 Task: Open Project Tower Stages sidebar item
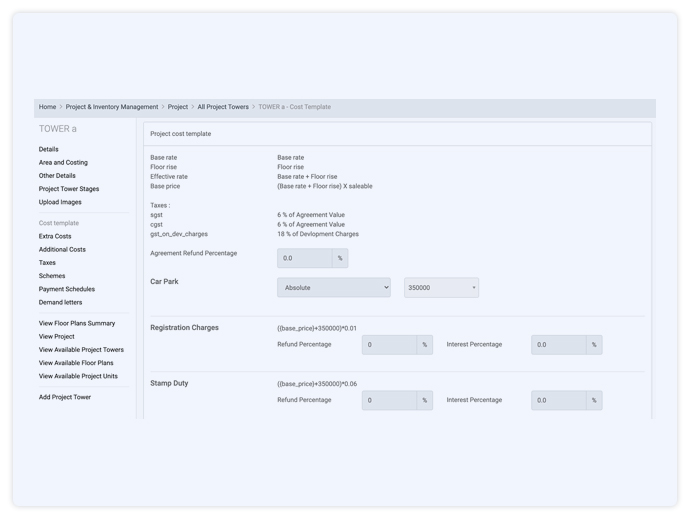tap(69, 189)
